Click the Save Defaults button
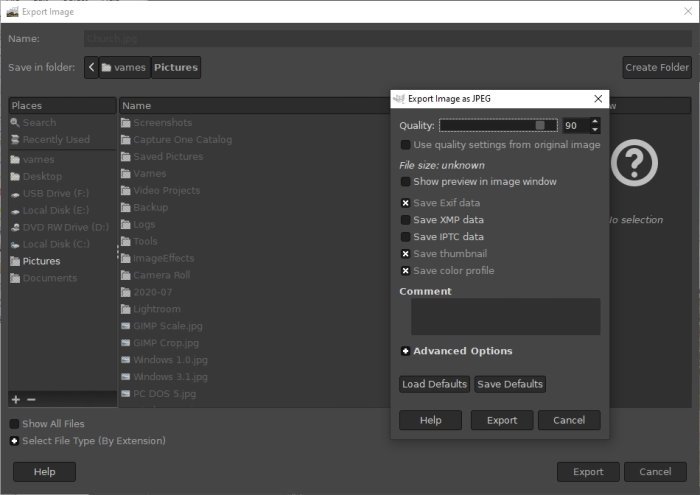 (x=509, y=384)
